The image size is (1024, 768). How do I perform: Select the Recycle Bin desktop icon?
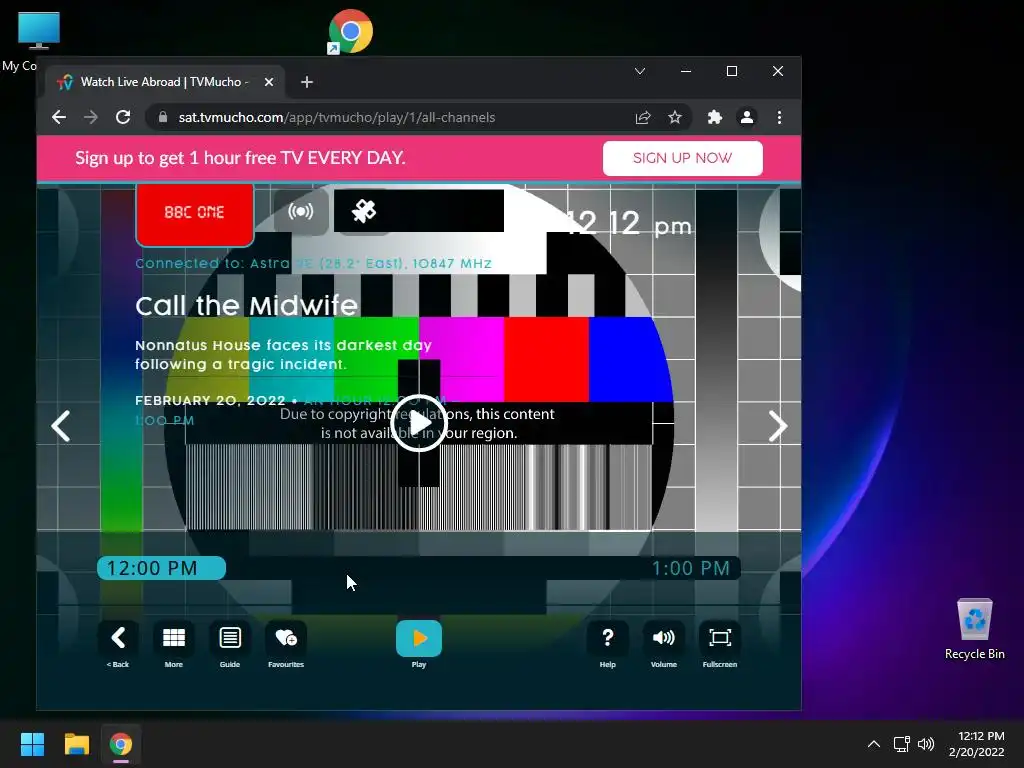coord(974,629)
